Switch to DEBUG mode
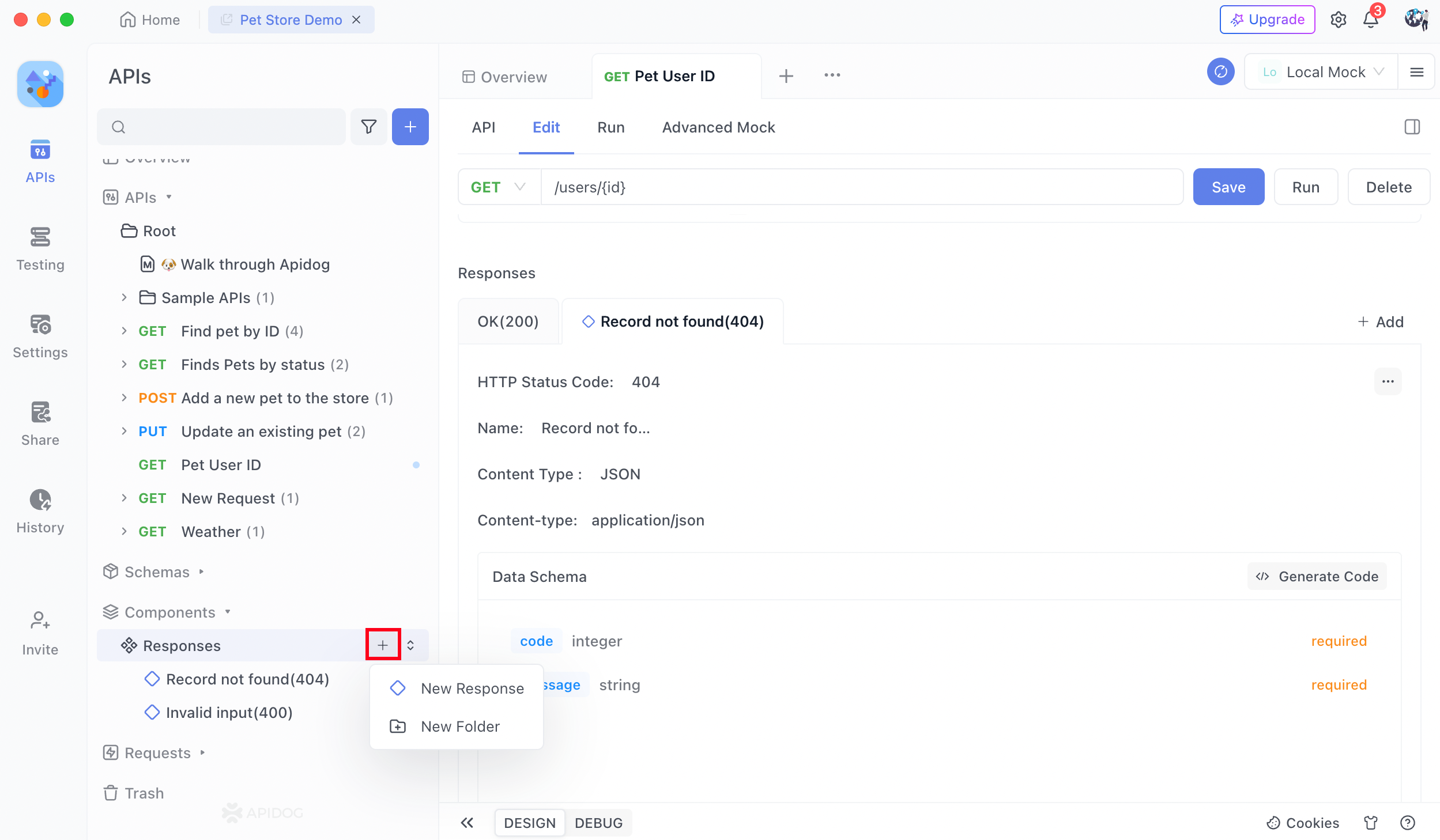 pos(598,823)
